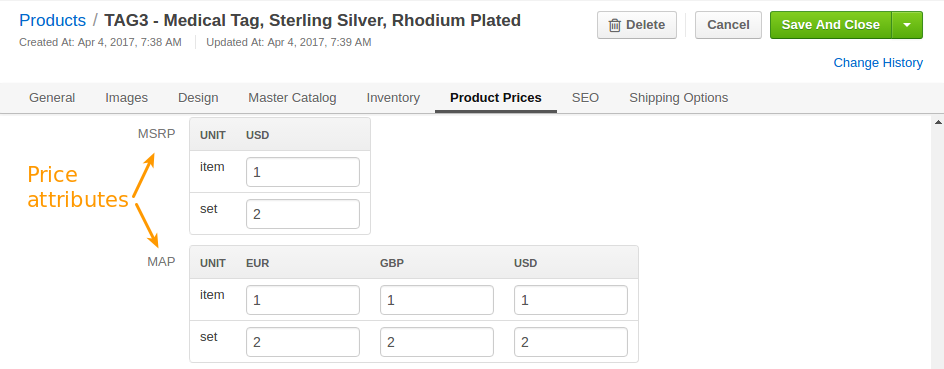Open the Change History link

[878, 63]
